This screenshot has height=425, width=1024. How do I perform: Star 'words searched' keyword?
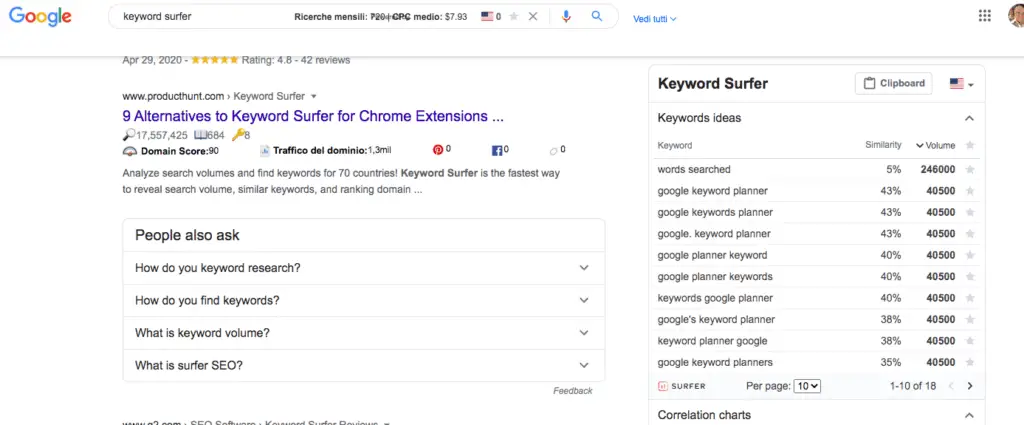(970, 170)
